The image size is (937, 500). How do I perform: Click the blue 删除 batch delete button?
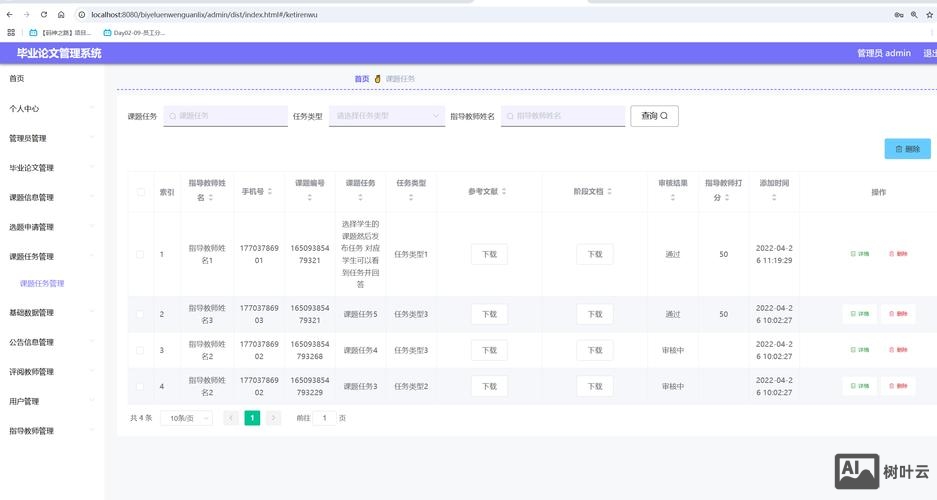pos(907,149)
